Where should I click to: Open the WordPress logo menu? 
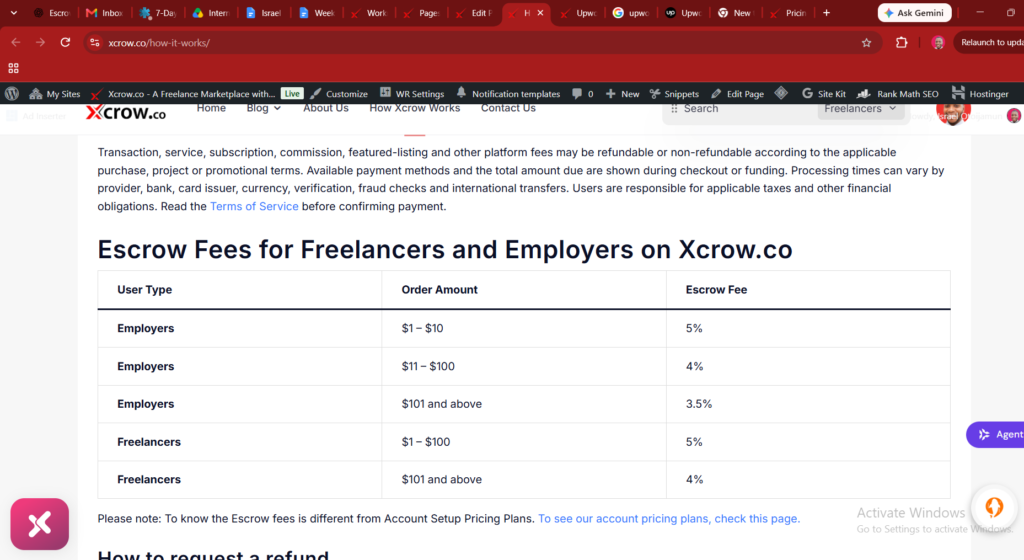point(12,93)
